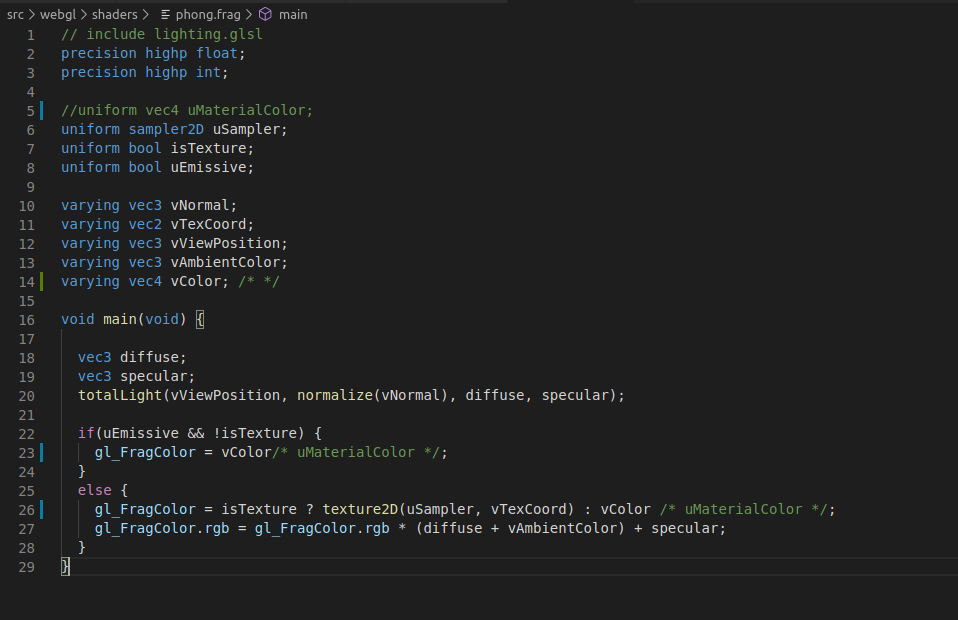Click the purple cube symbol icon for main
The image size is (958, 620).
265,14
